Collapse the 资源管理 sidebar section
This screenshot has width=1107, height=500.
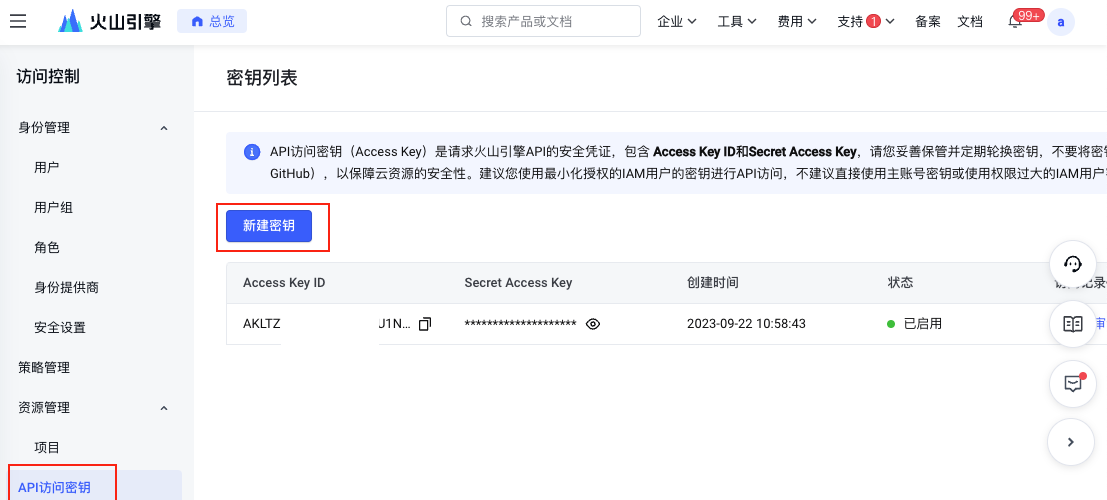click(164, 408)
